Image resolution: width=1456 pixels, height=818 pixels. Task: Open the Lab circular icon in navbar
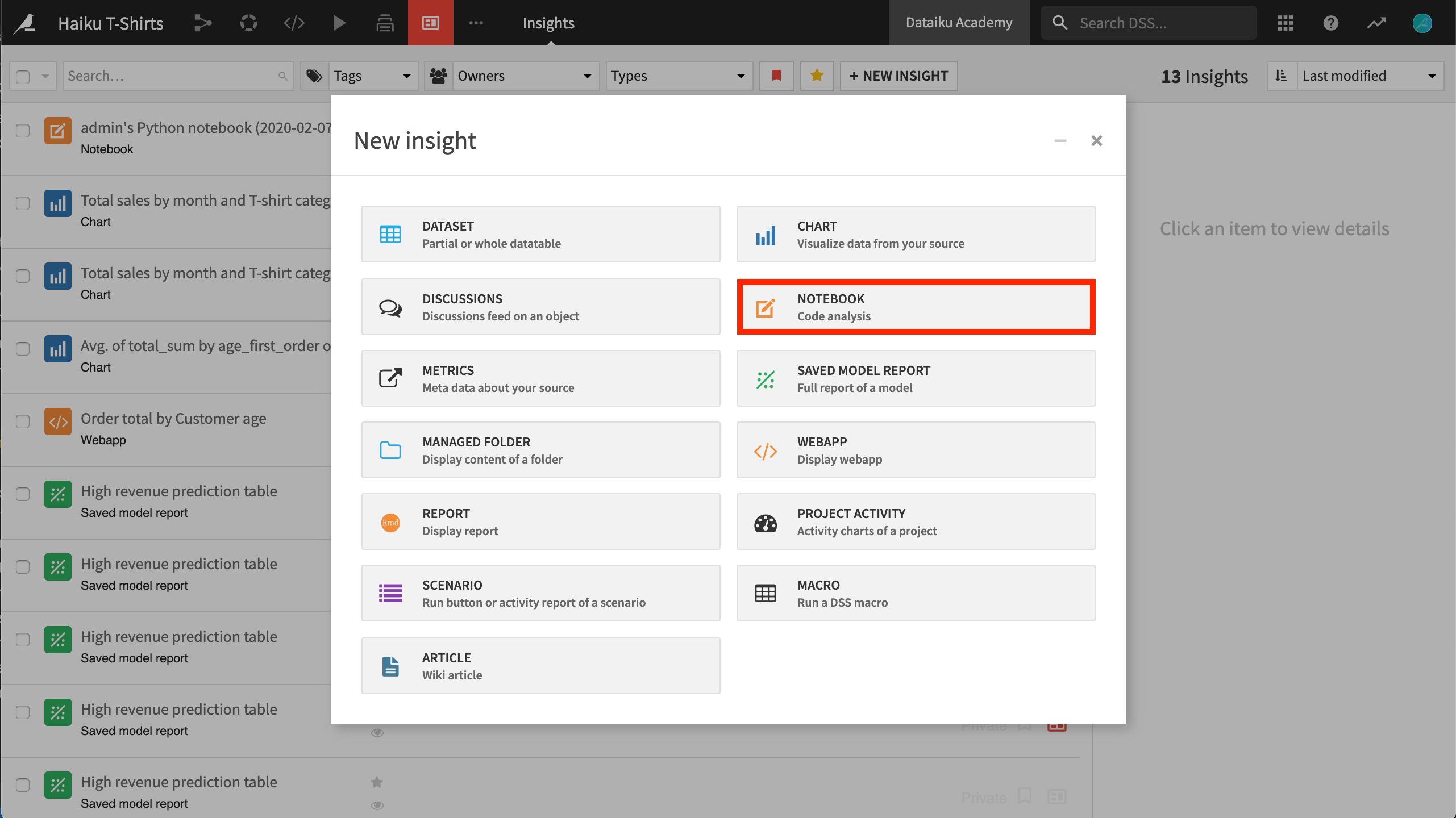(248, 23)
